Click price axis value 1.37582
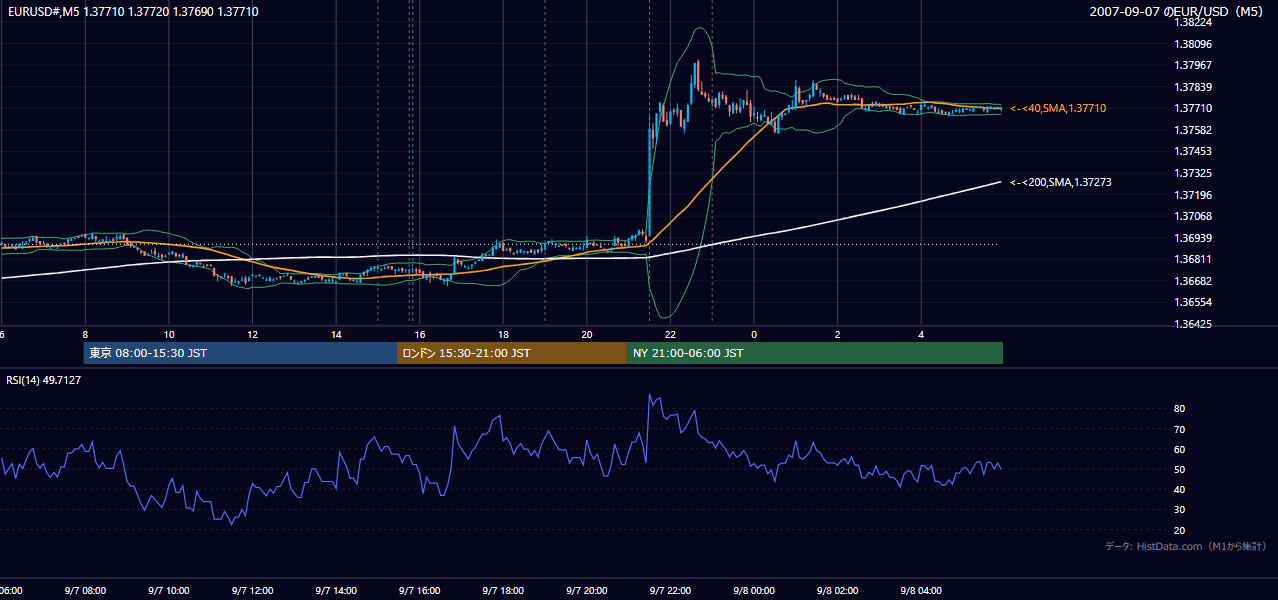The width and height of the screenshot is (1278, 600). pos(1193,130)
